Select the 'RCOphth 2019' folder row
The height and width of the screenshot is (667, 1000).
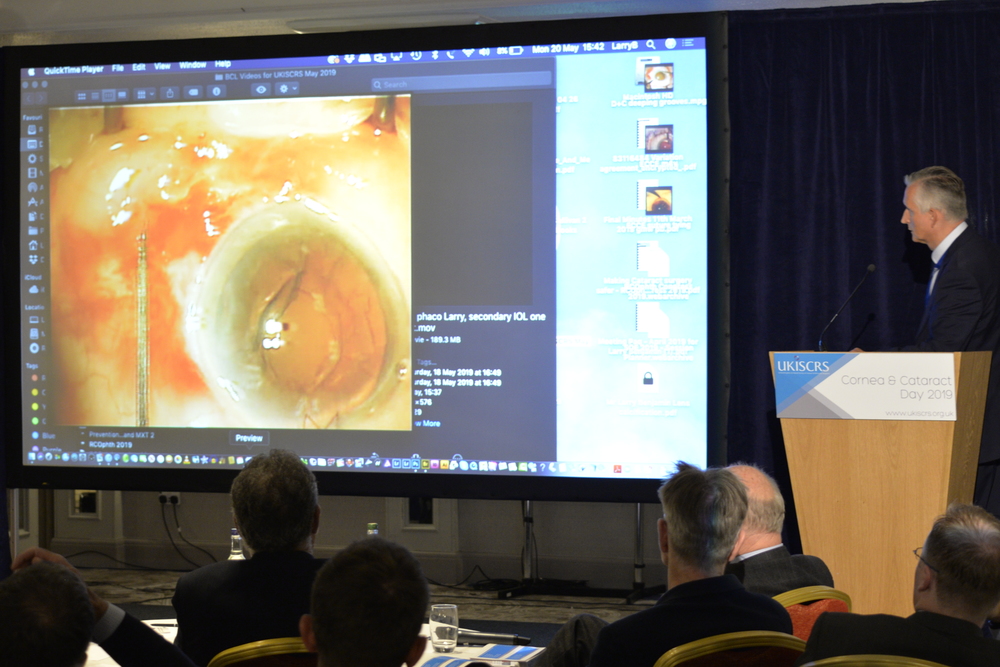(110, 444)
